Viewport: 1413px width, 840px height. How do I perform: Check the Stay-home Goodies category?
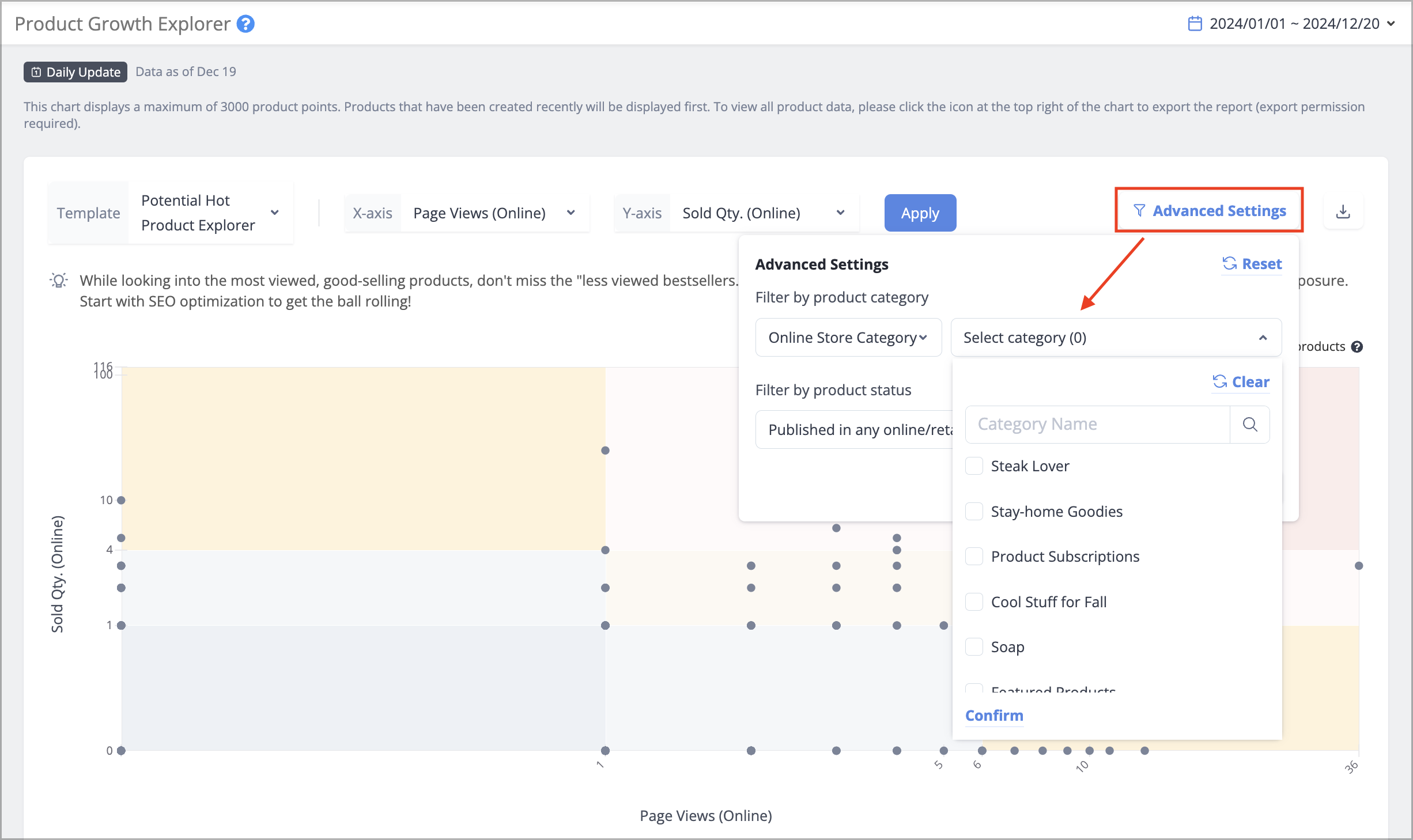974,512
